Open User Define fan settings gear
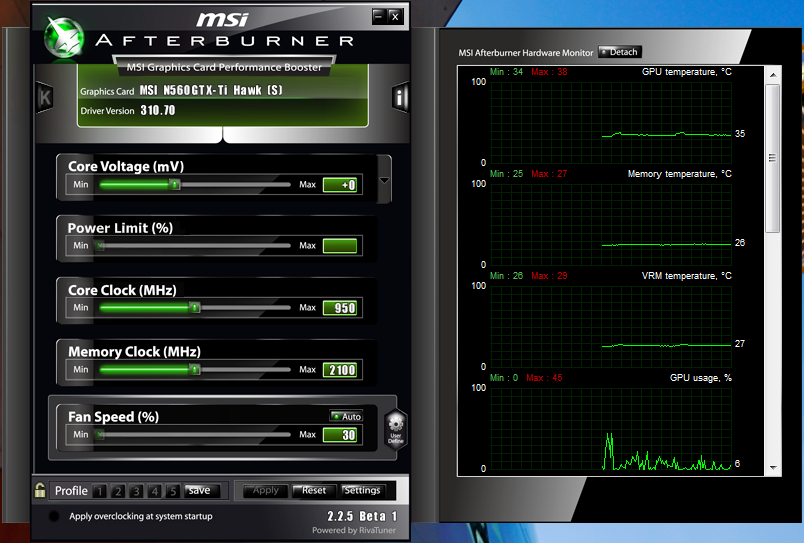This screenshot has width=804, height=543. coord(396,429)
